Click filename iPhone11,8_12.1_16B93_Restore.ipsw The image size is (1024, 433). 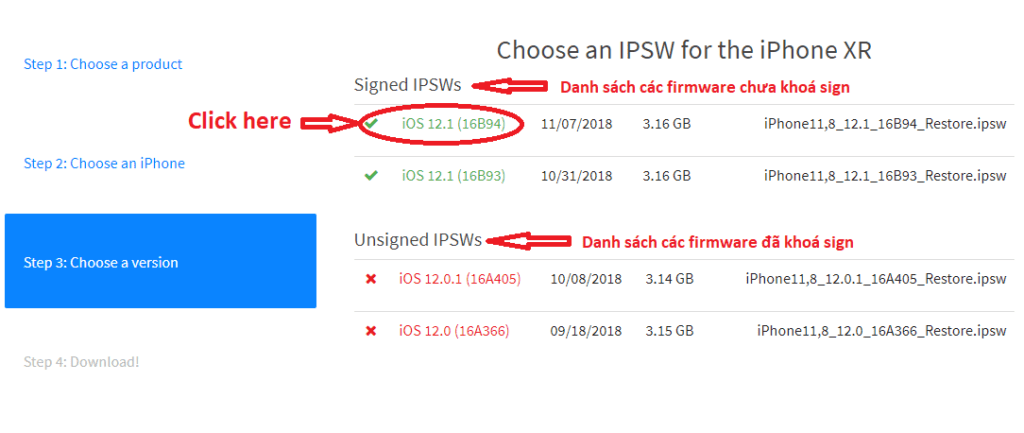(x=884, y=175)
